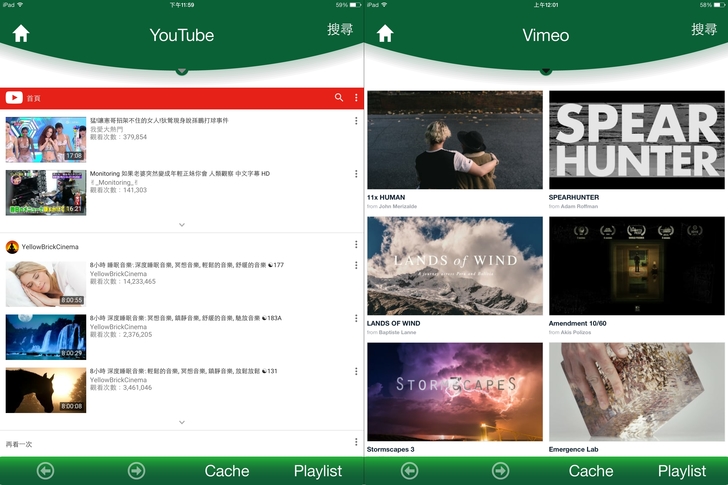Click the Monitoring video title text
This screenshot has height=485, width=728.
(180, 174)
